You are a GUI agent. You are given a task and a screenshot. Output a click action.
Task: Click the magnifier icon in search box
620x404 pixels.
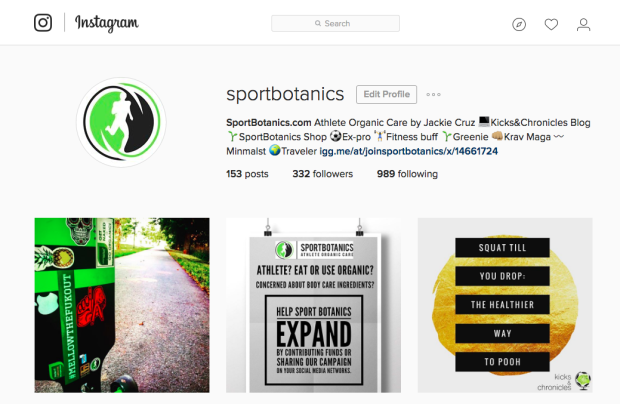tap(318, 23)
